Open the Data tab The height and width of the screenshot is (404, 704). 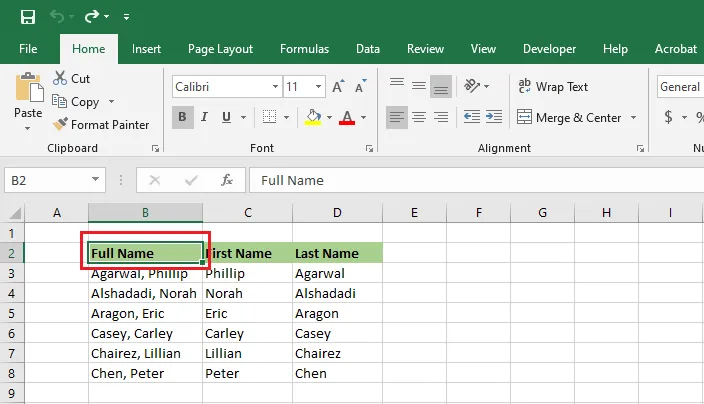tap(368, 48)
